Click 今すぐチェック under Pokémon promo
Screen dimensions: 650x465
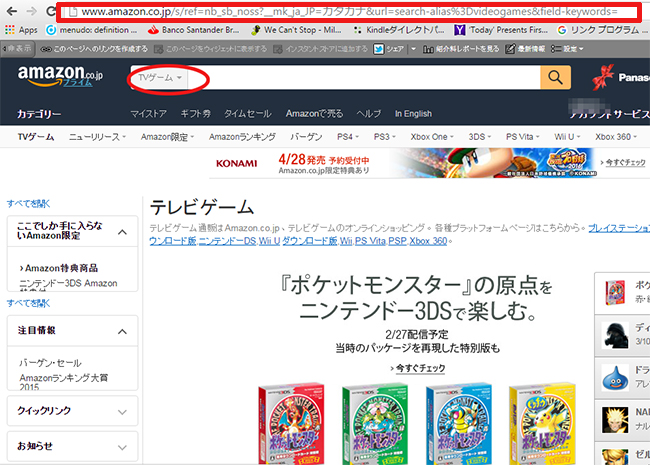[x=418, y=368]
